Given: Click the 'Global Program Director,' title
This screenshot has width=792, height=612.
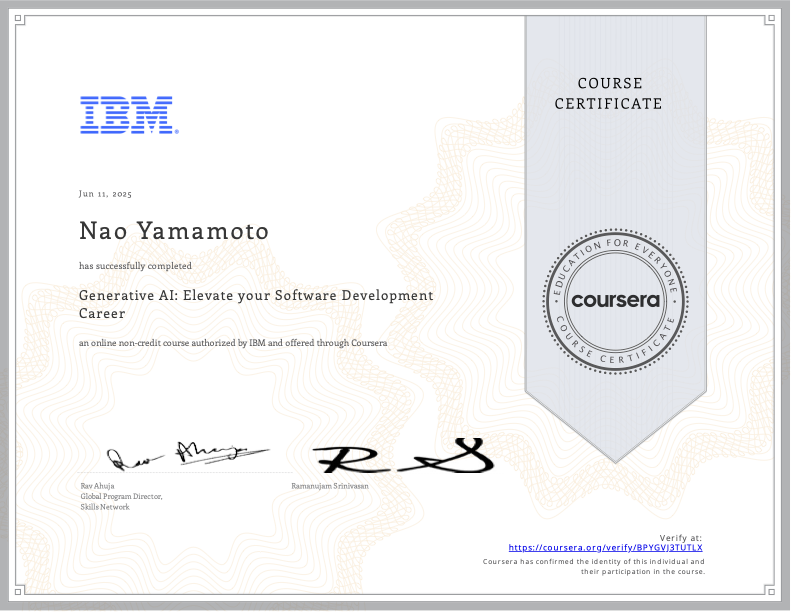Looking at the screenshot, I should pos(121,496).
